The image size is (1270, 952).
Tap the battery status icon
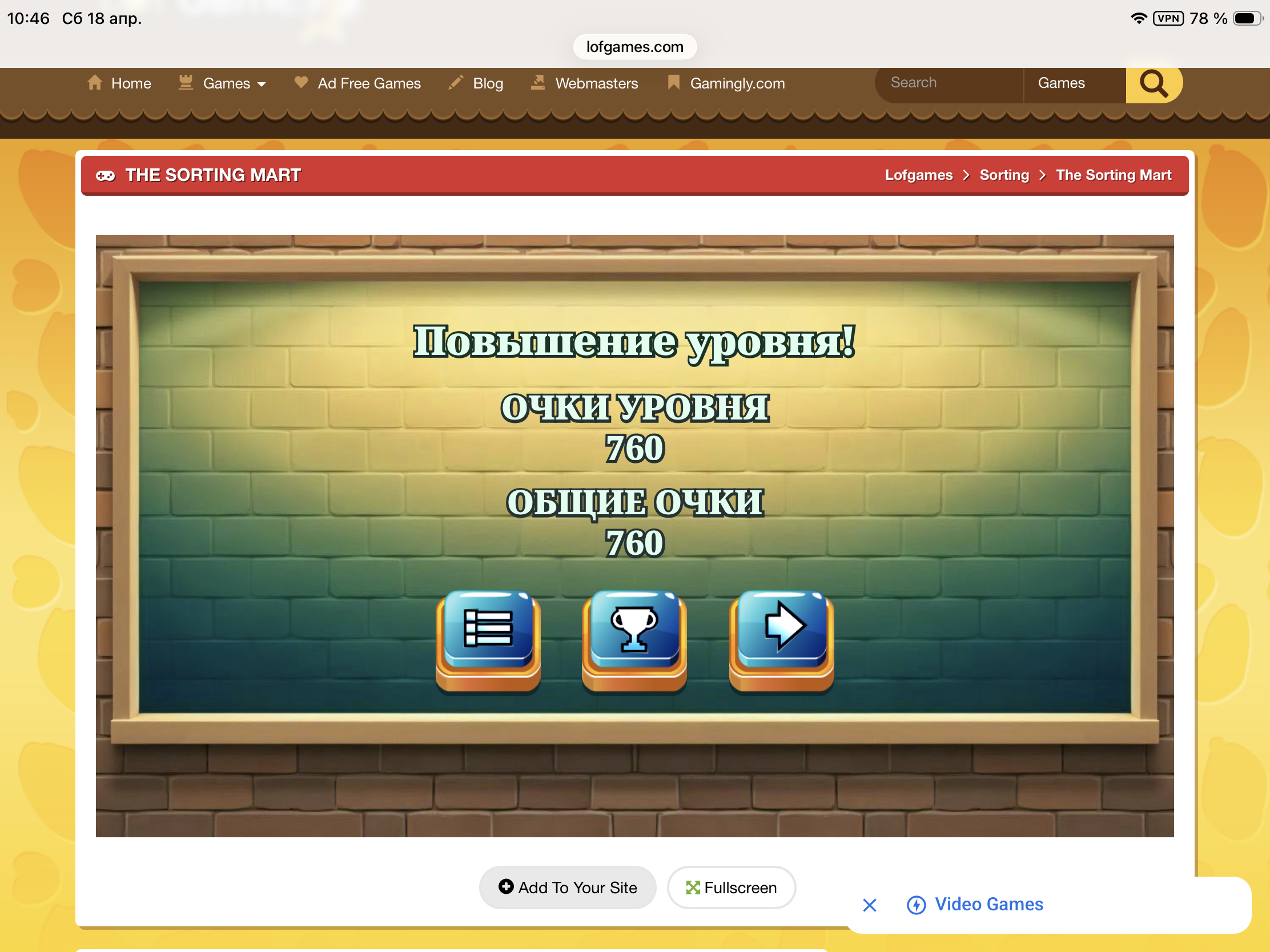pyautogui.click(x=1247, y=18)
